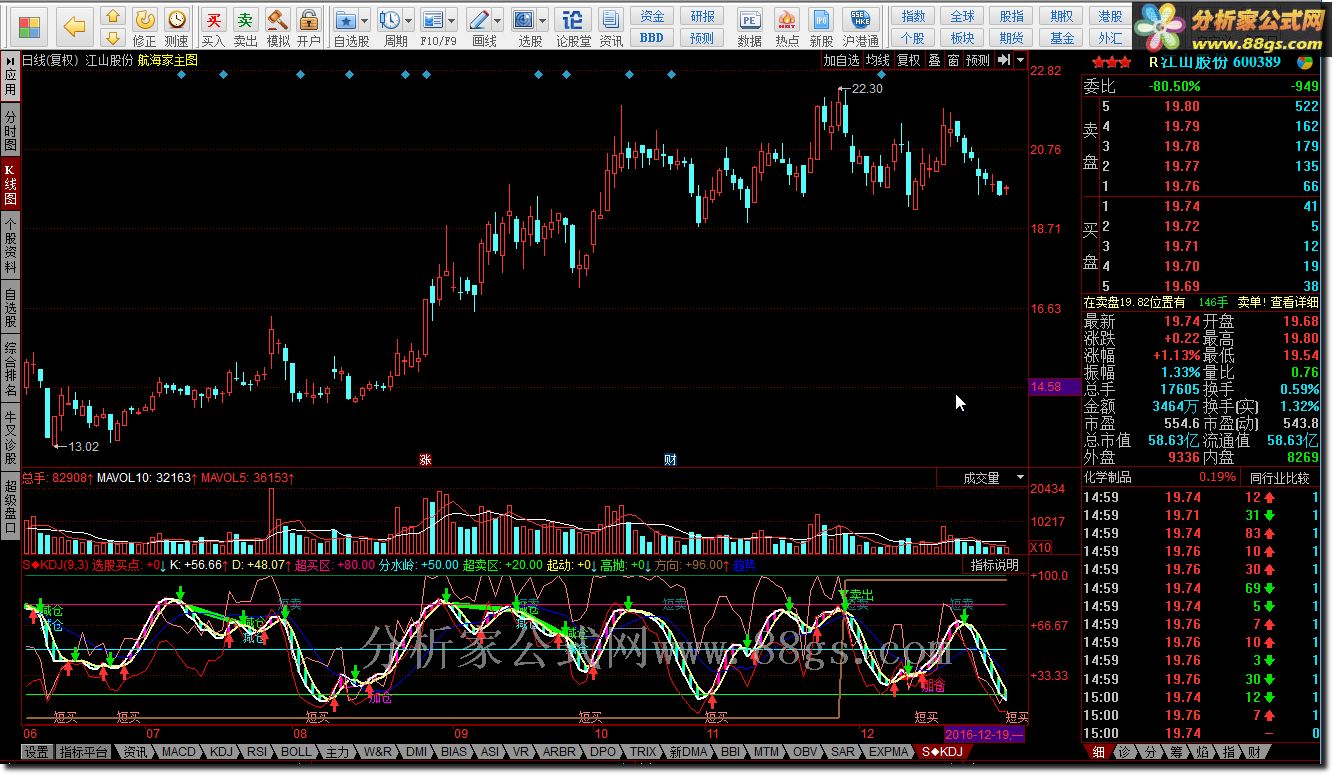Select the S◆KDJ indicator tab
The height and width of the screenshot is (775, 1334).
click(943, 752)
